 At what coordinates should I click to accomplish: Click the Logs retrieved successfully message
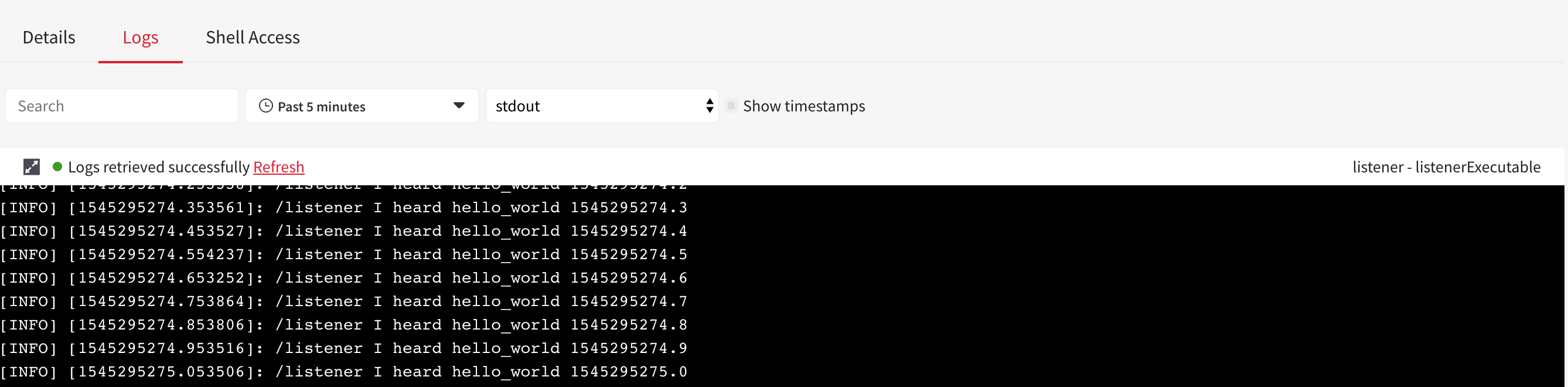pos(159,167)
